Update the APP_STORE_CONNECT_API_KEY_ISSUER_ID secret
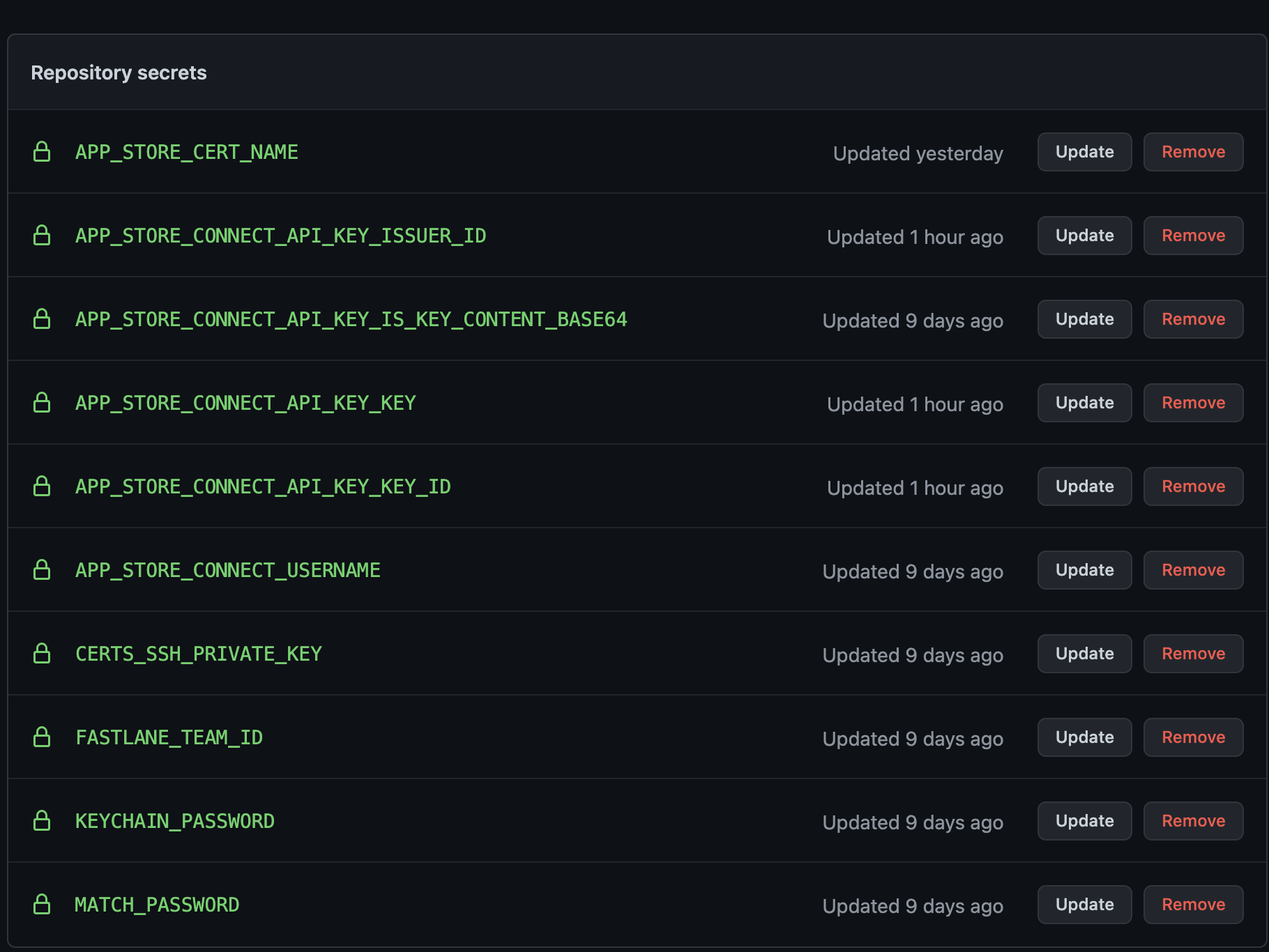The height and width of the screenshot is (952, 1269). tap(1084, 236)
